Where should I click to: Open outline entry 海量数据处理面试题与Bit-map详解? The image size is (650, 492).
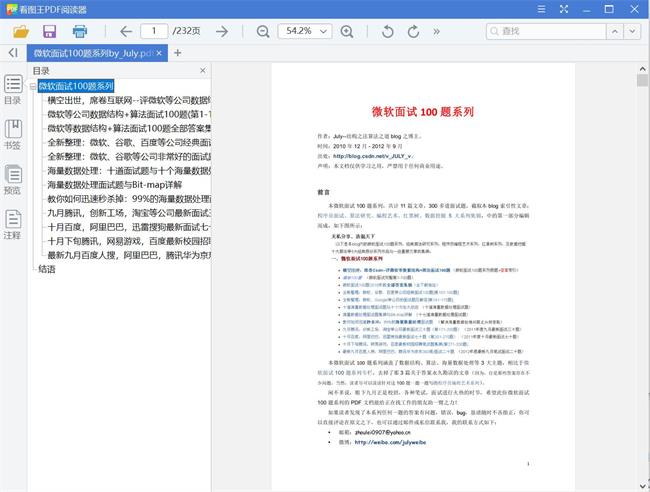coord(114,185)
